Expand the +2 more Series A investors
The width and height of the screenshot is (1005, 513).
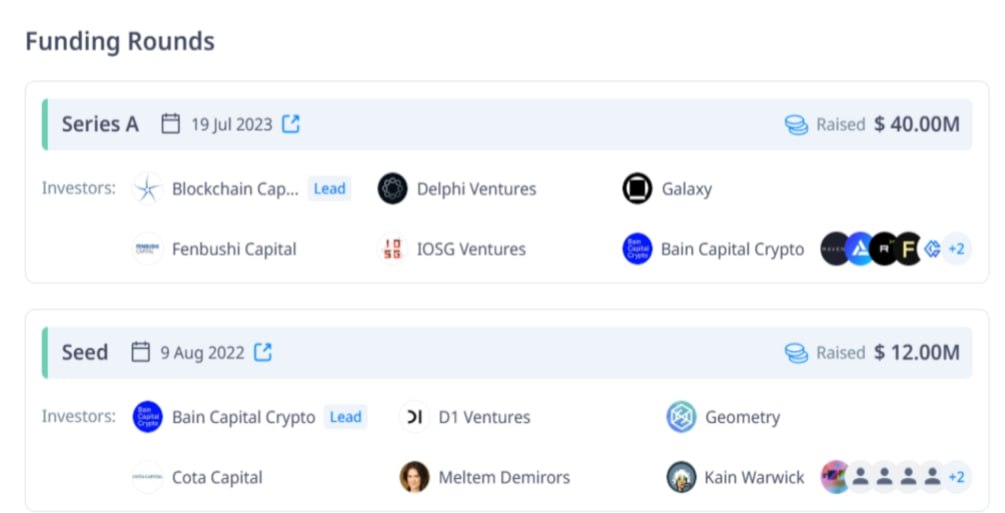[x=956, y=249]
